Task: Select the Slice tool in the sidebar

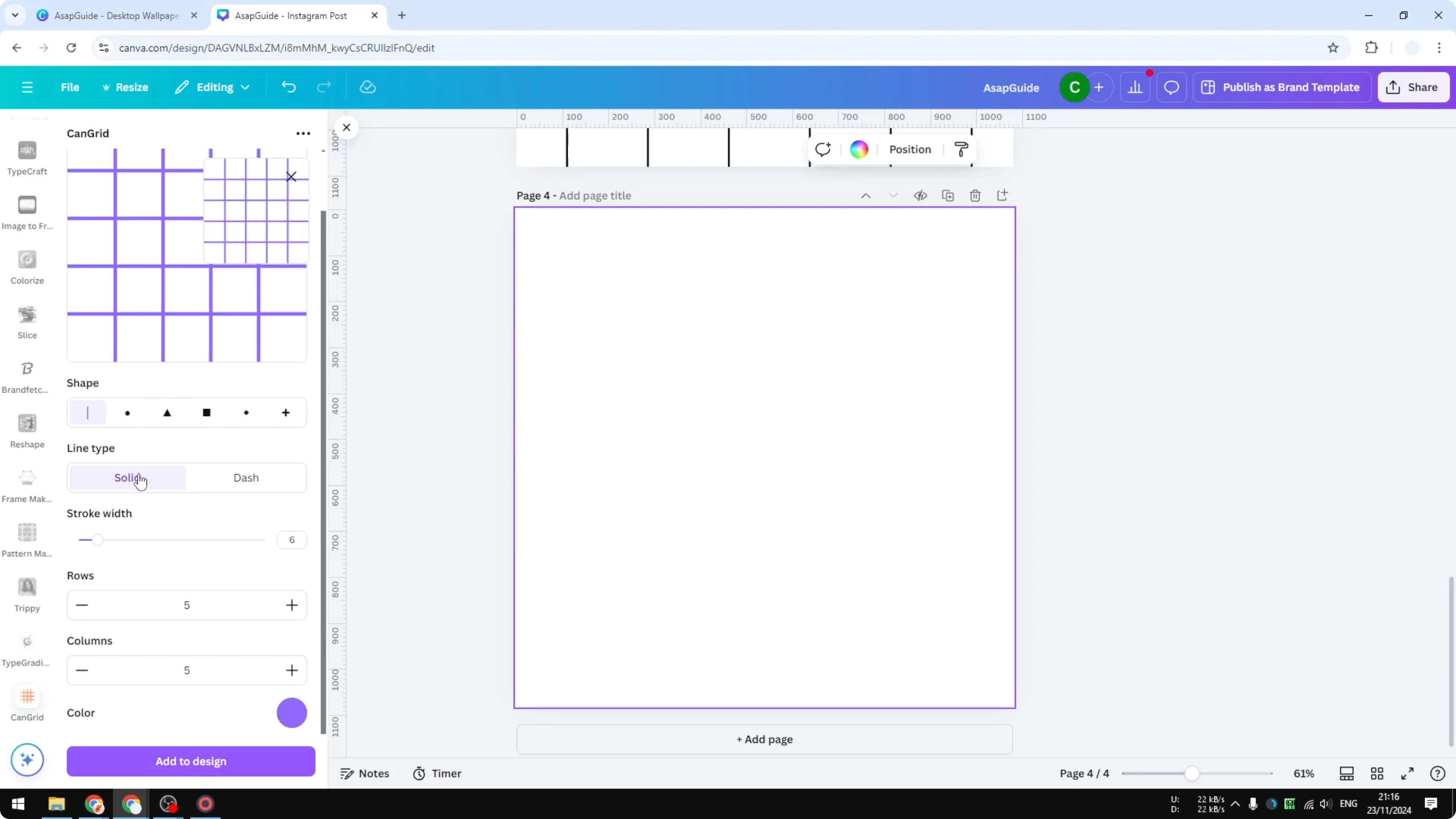Action: click(x=27, y=320)
